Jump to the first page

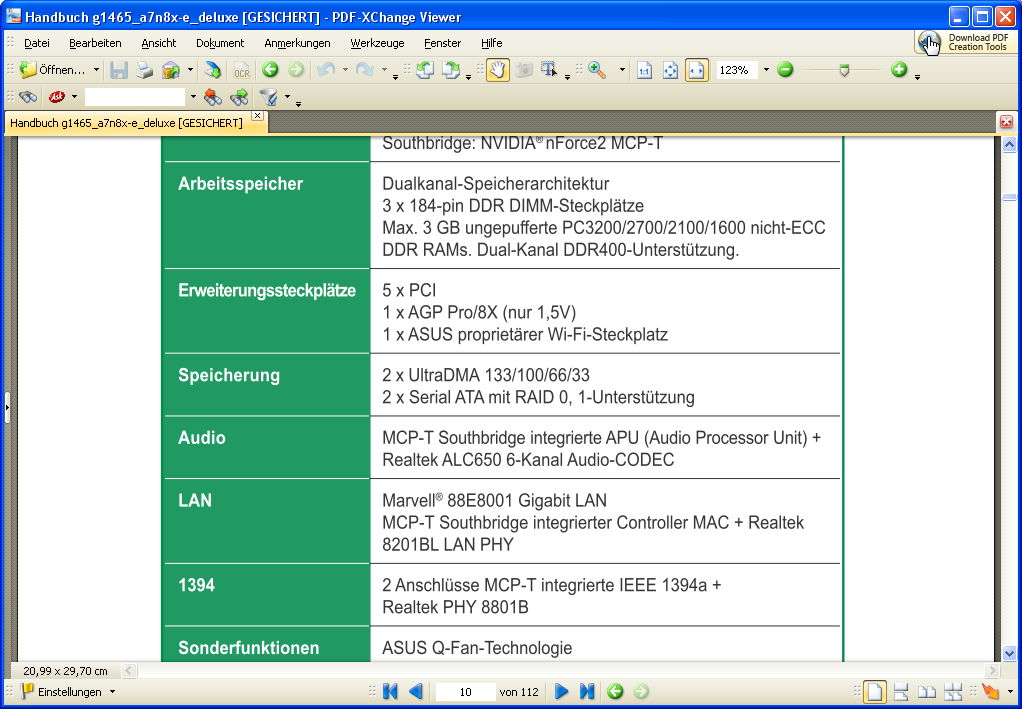pos(390,692)
